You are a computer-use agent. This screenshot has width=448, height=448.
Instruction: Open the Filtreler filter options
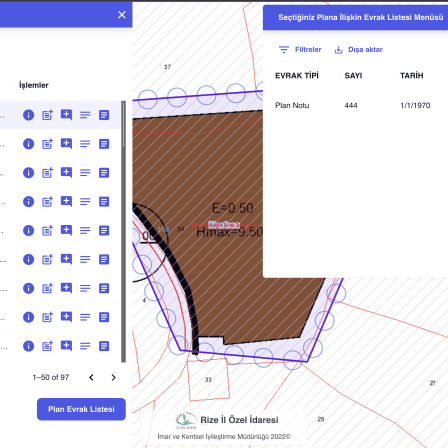click(x=300, y=50)
